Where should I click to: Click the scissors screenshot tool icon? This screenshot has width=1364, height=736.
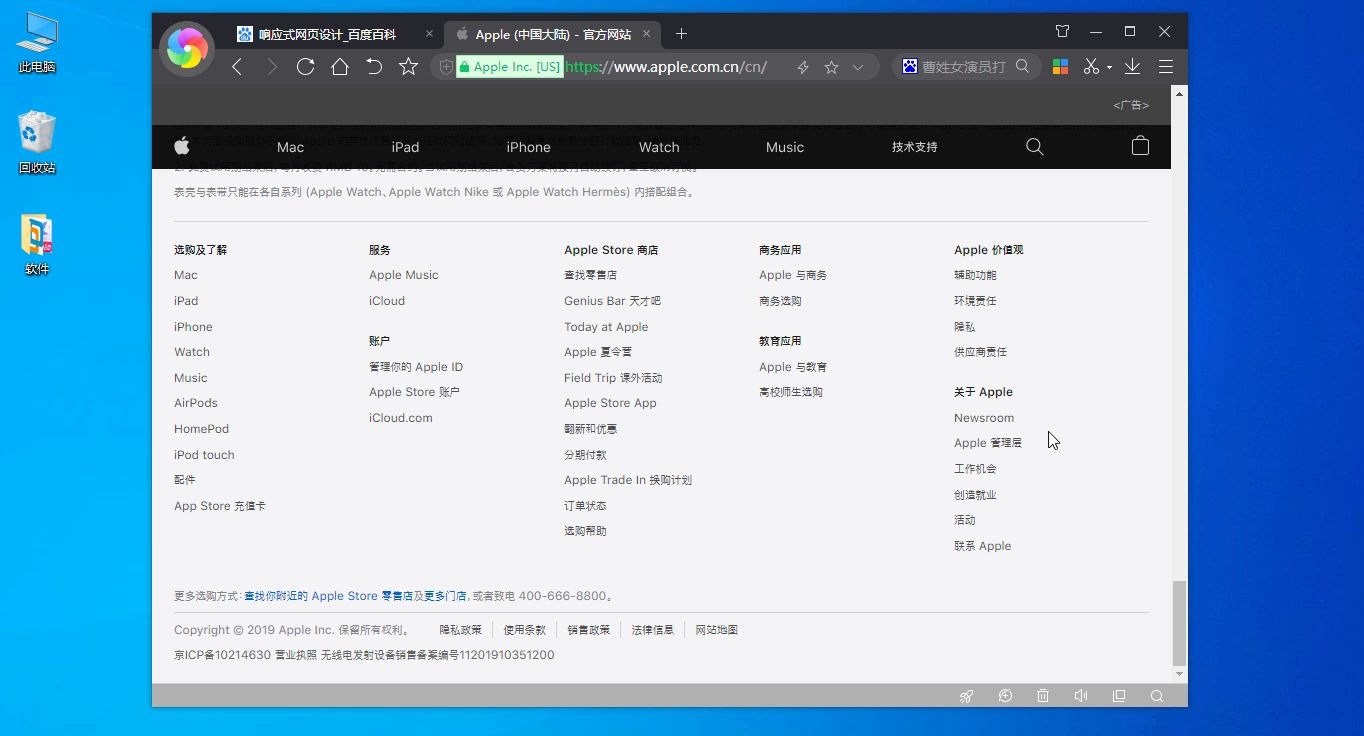[x=1092, y=67]
